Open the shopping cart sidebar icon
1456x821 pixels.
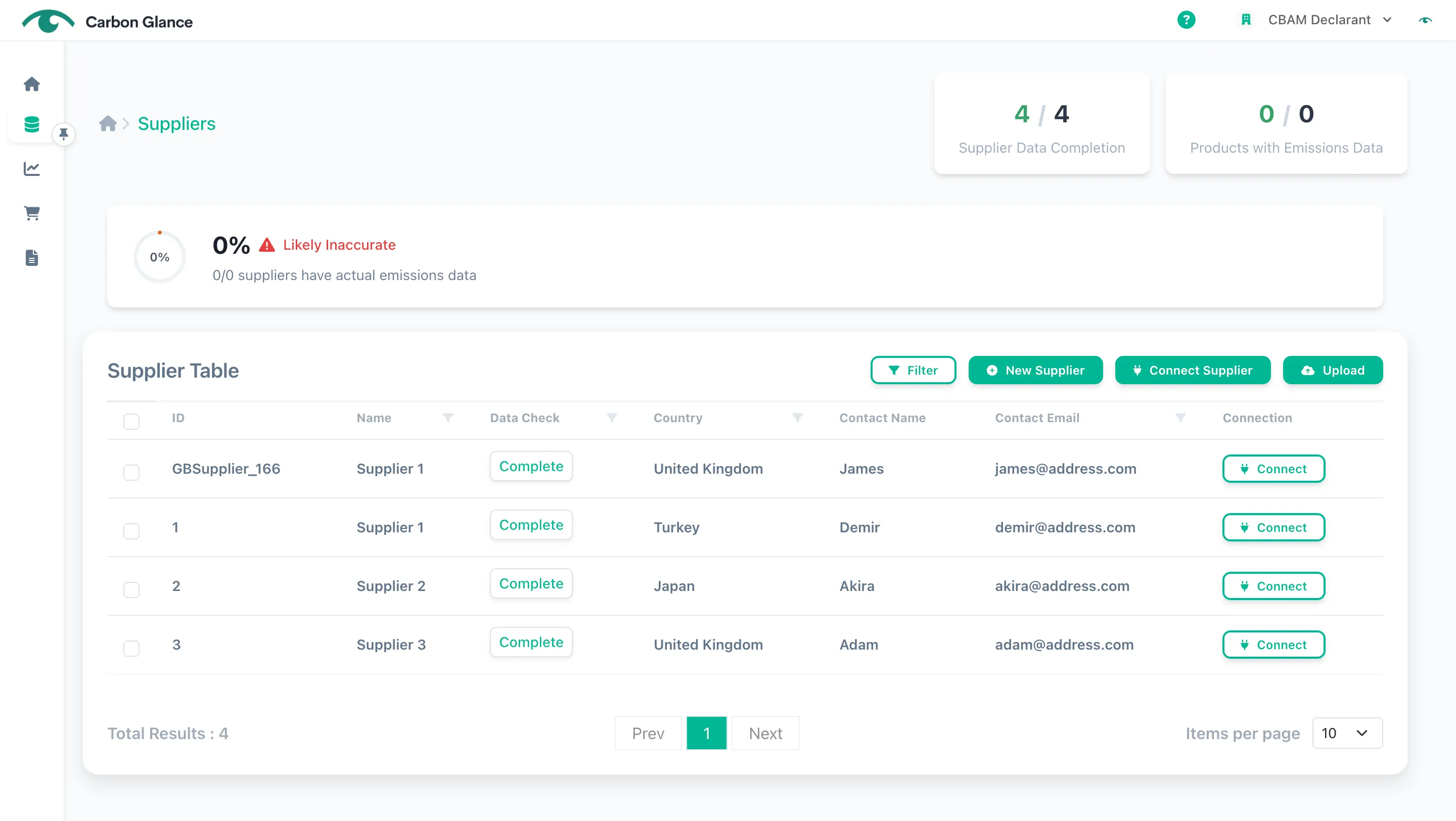32,213
